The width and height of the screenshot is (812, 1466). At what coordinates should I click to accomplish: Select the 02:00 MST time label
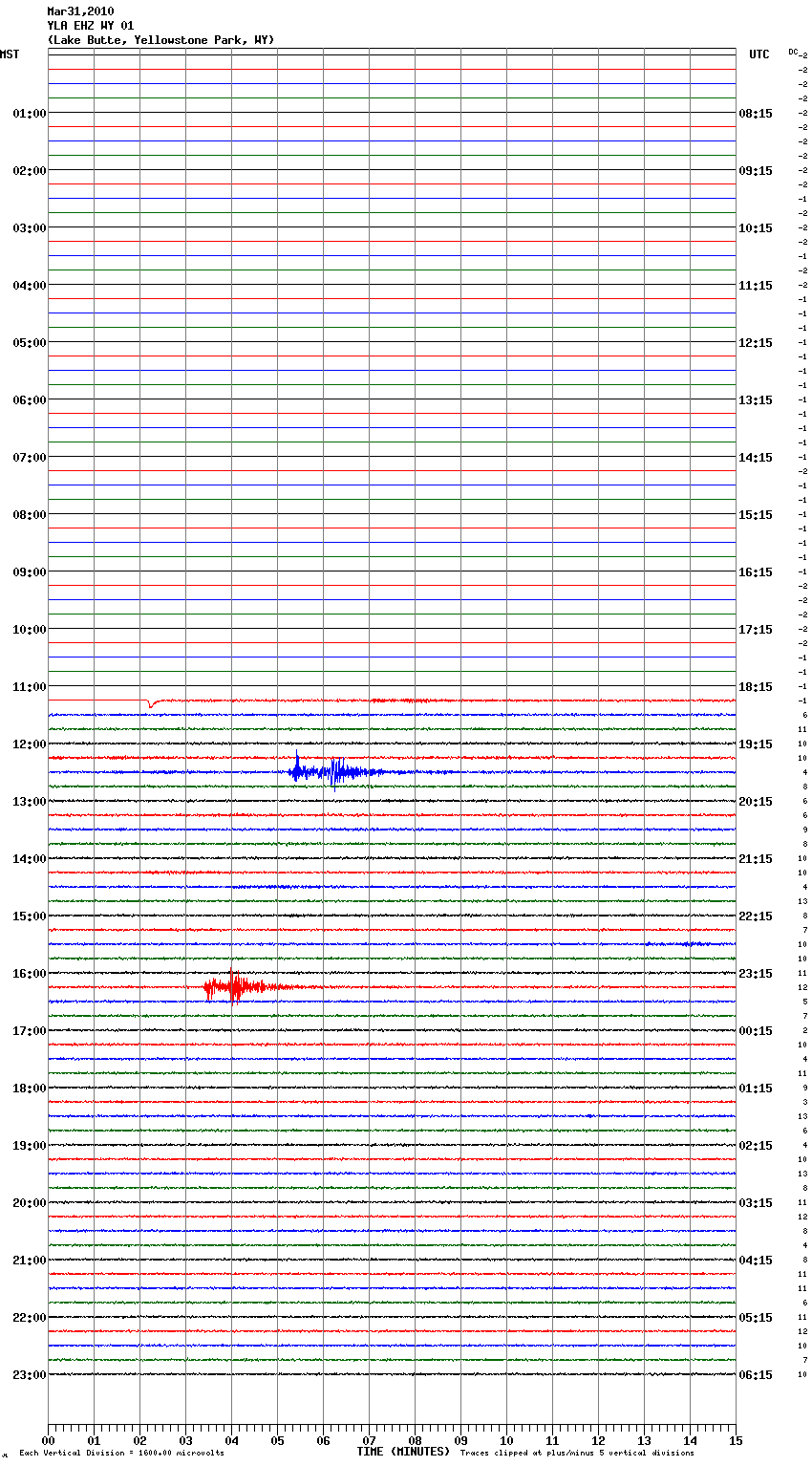click(x=30, y=170)
